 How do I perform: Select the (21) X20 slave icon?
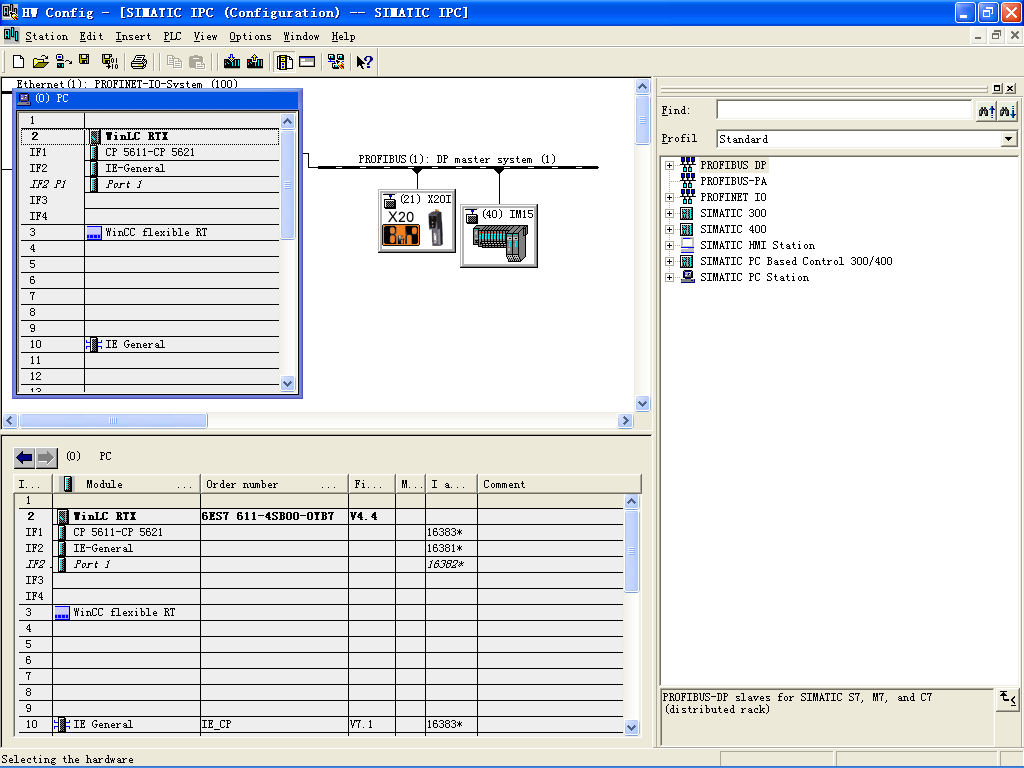(417, 221)
